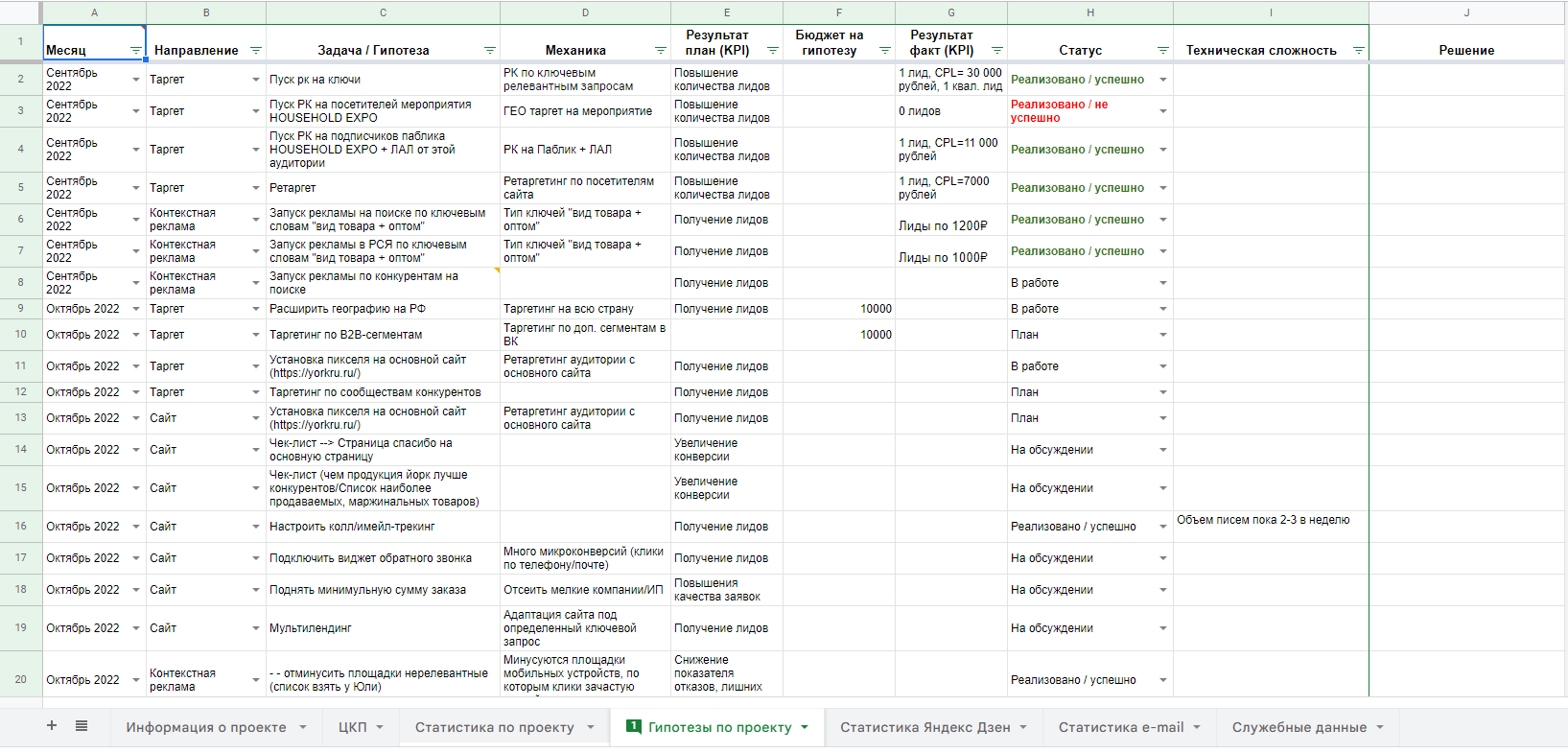Select 'РК на Паблик + ЛАЛ' cell
The width and height of the screenshot is (1568, 753).
(585, 150)
